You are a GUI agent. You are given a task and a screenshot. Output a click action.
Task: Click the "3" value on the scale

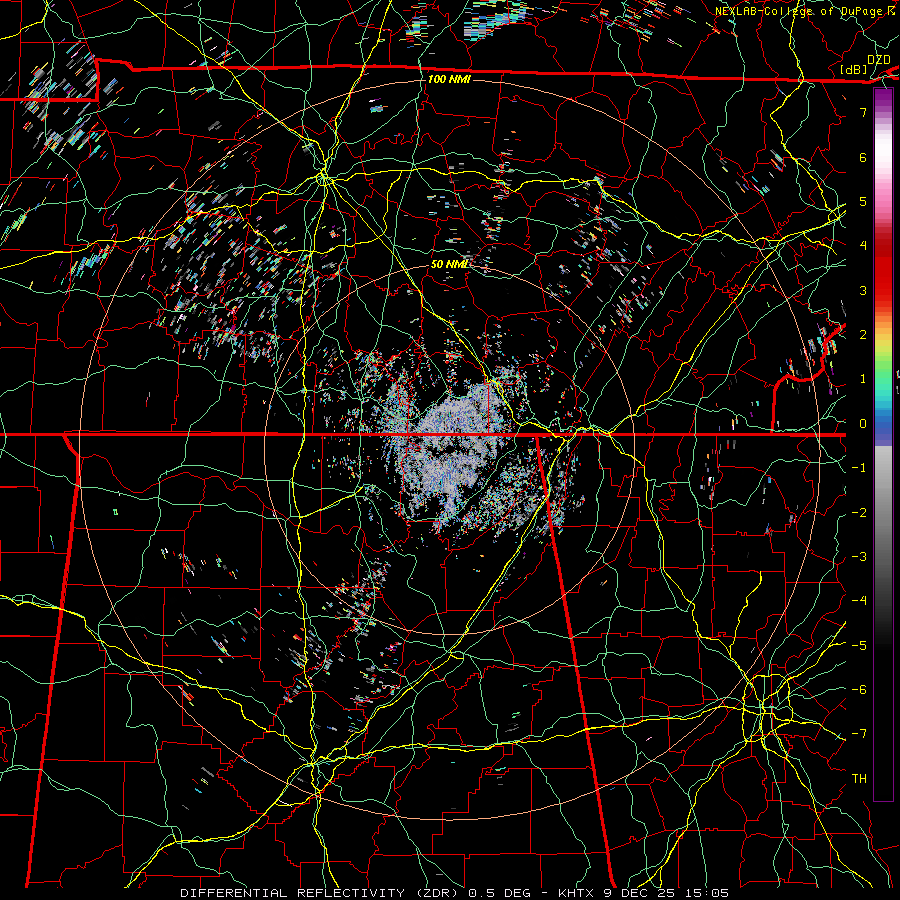pos(863,290)
